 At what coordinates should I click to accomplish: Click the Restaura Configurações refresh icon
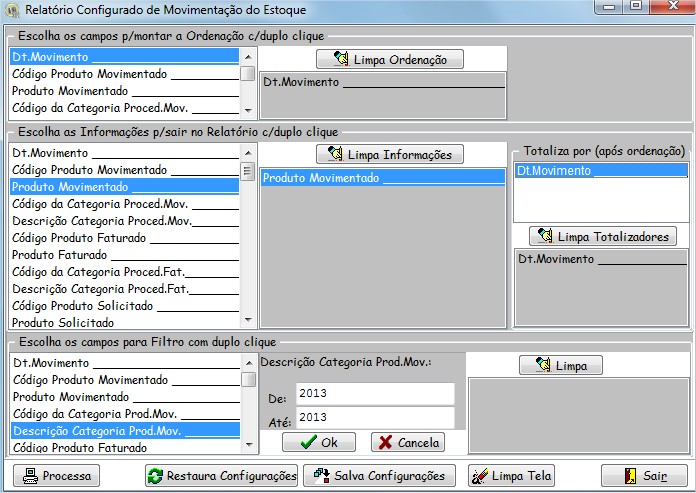click(x=155, y=475)
